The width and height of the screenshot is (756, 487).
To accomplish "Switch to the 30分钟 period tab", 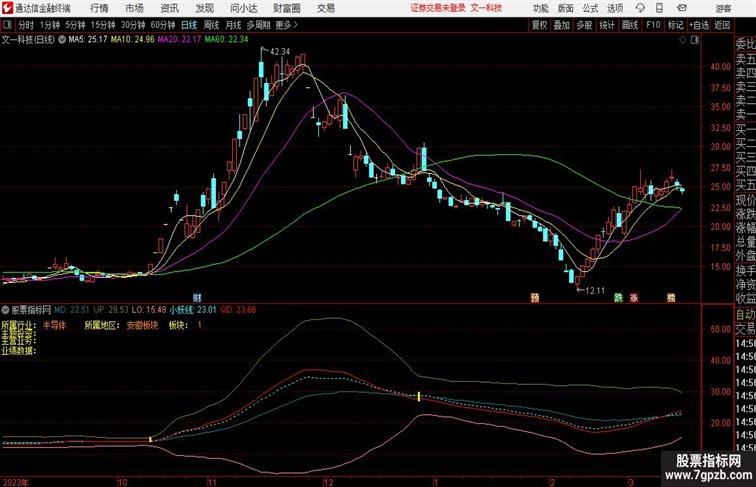I will 133,25.
